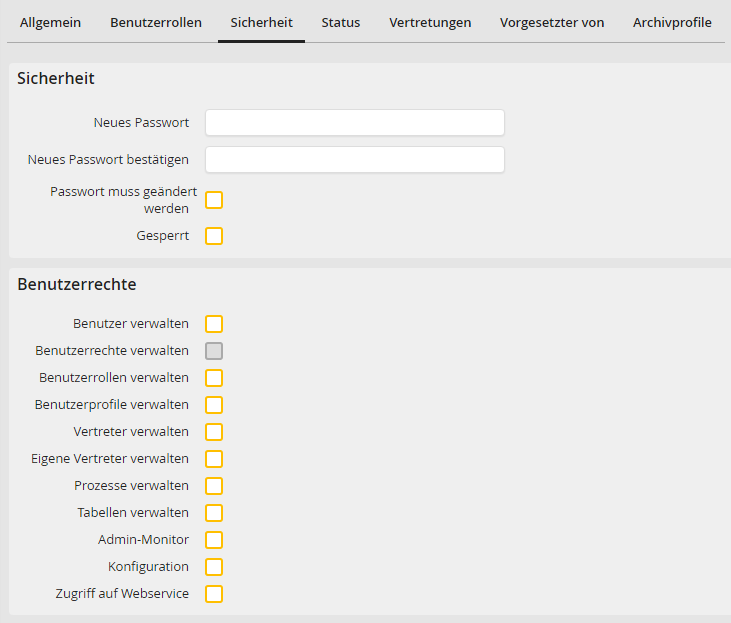Toggle the Admin-Monitor checkbox
Viewport: 731px width, 623px height.
[x=214, y=540]
